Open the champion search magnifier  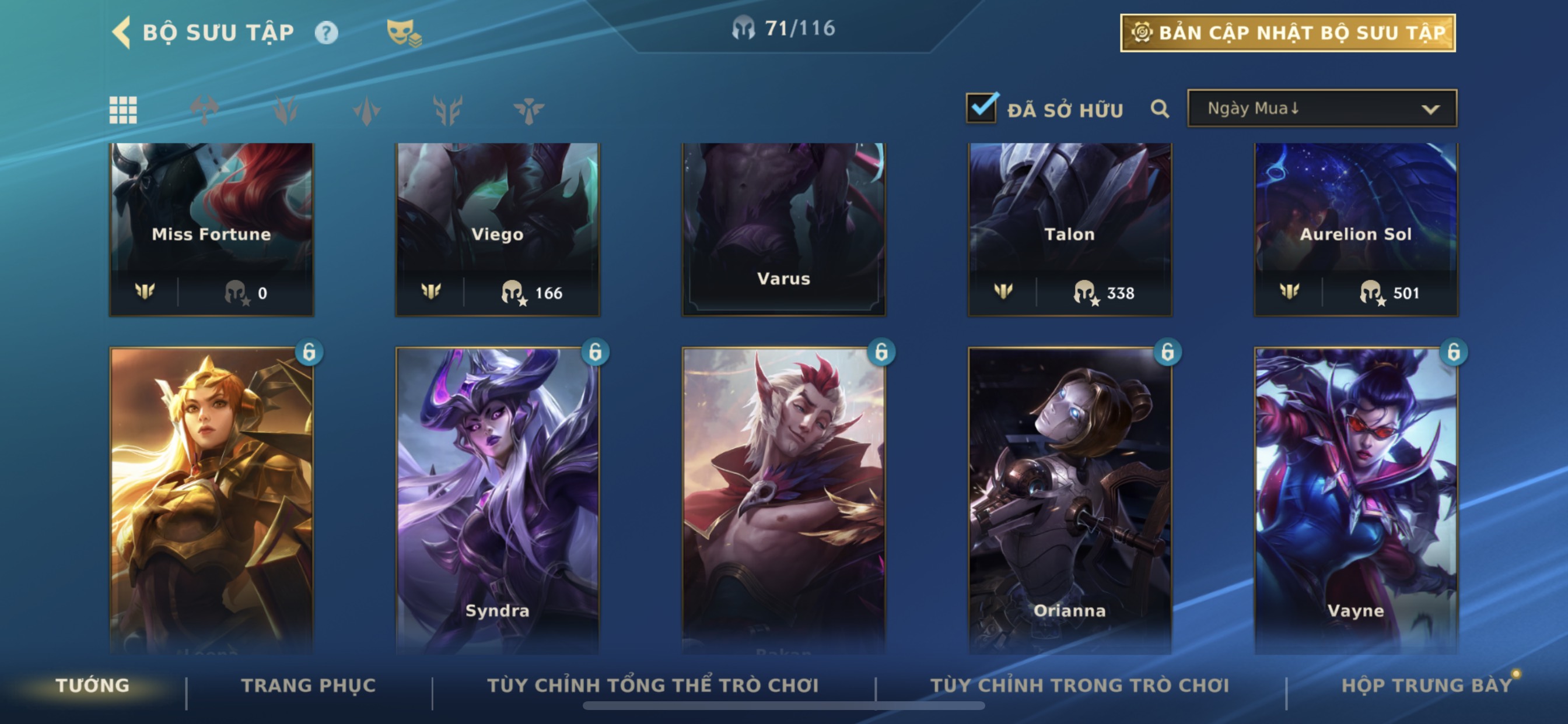pyautogui.click(x=1160, y=109)
